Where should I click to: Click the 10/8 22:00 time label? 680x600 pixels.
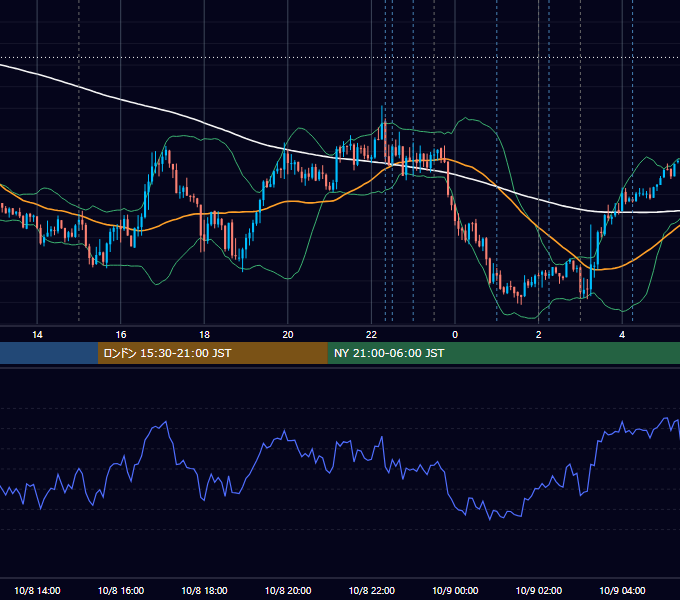point(372,590)
